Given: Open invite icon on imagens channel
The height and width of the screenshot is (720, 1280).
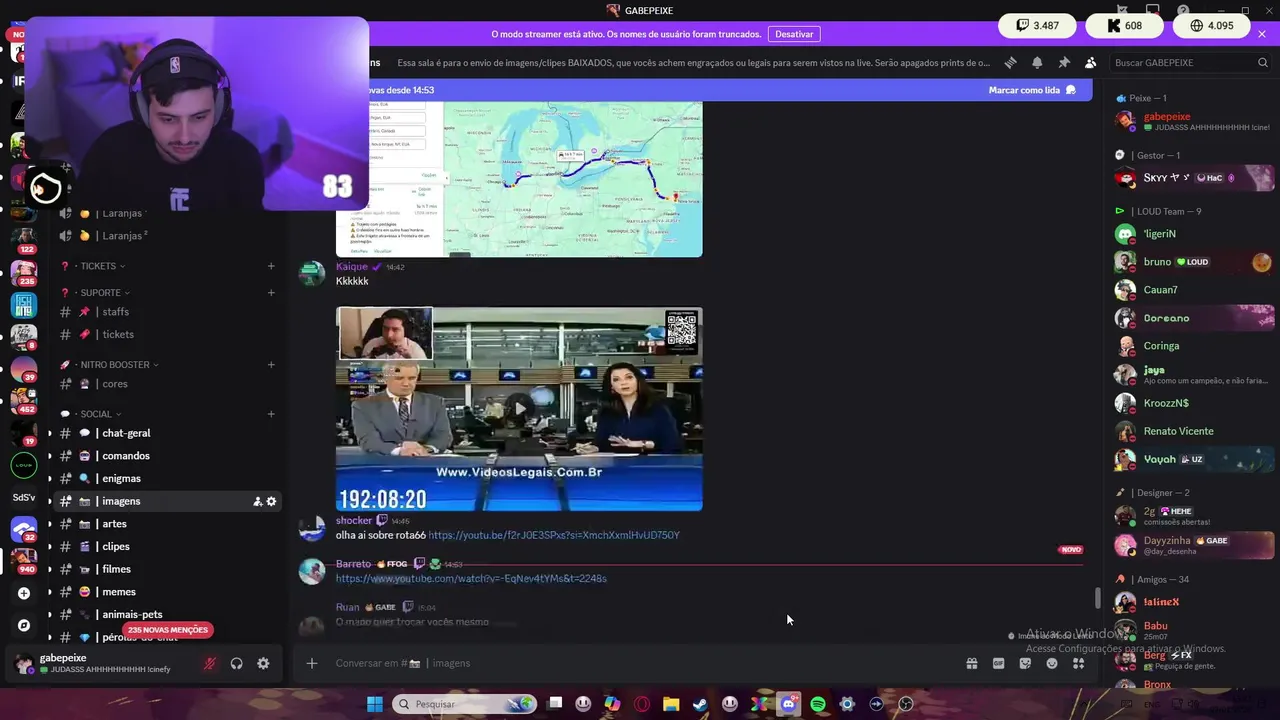Looking at the screenshot, I should (x=257, y=501).
